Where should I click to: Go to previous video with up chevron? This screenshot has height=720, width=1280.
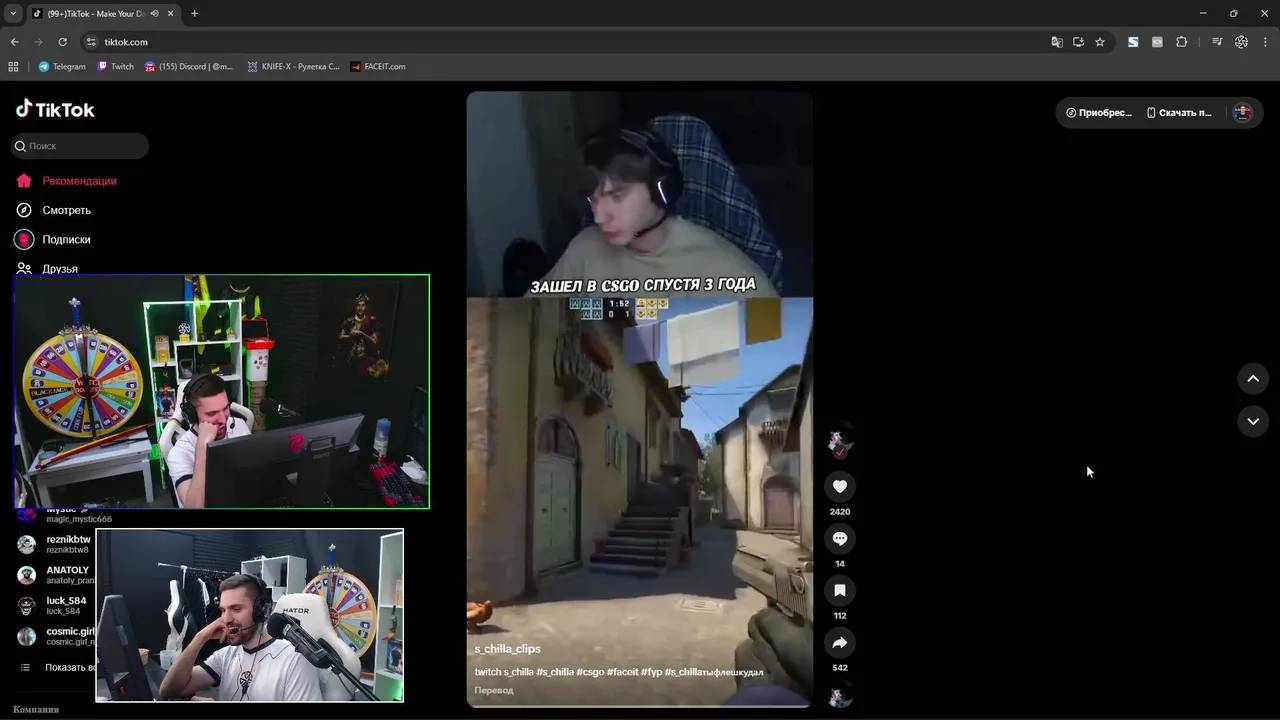[x=1253, y=379]
